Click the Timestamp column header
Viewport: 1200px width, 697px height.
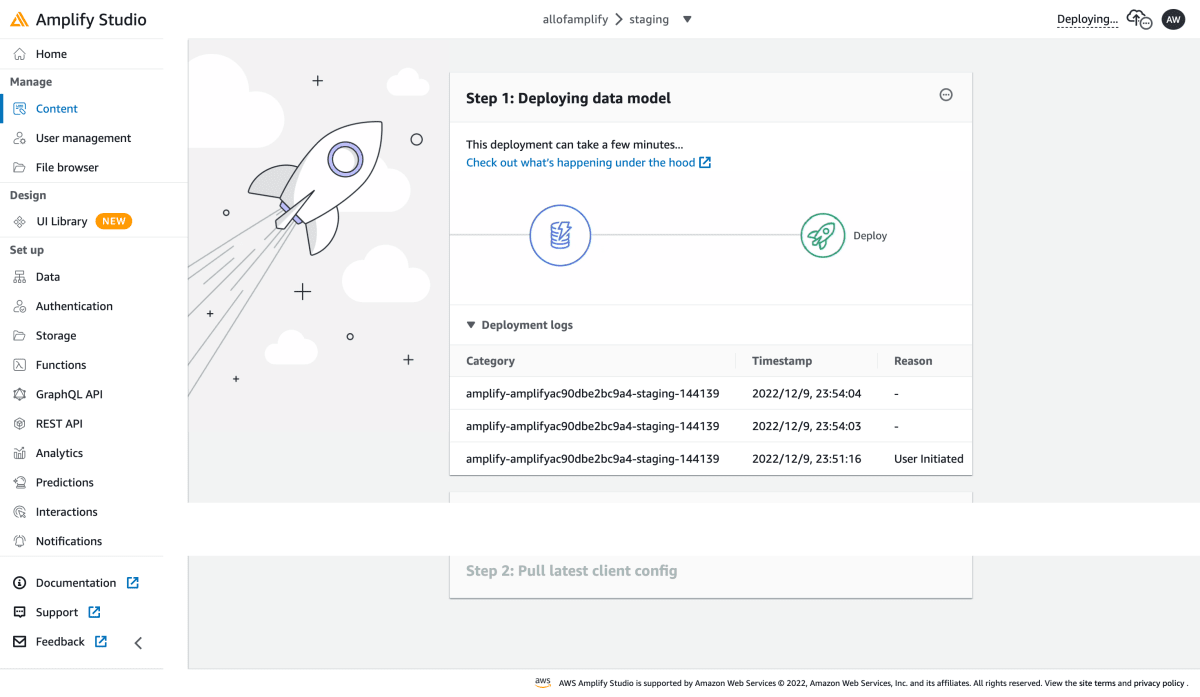tap(782, 361)
